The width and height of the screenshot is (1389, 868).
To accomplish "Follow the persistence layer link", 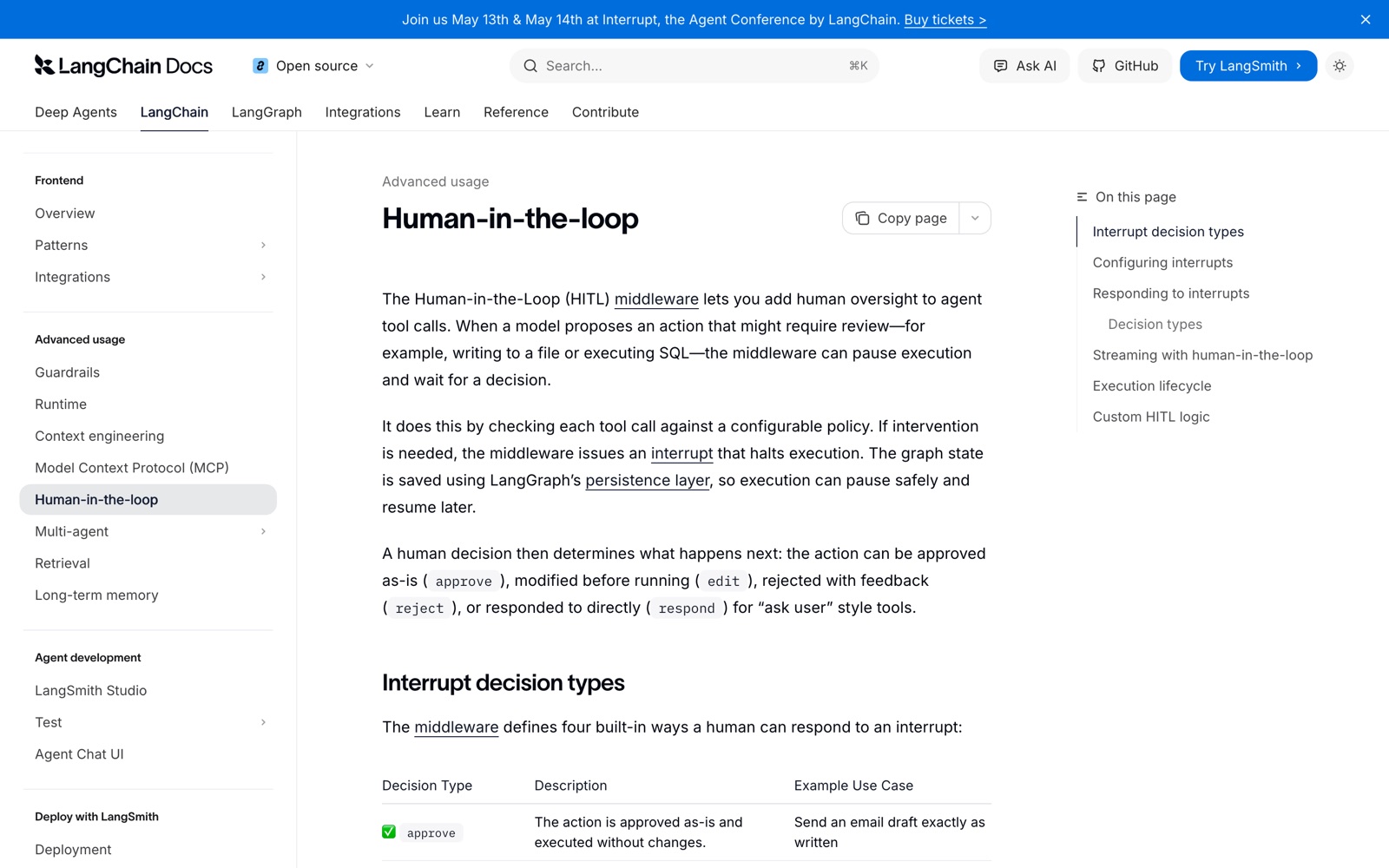I will pyautogui.click(x=648, y=480).
